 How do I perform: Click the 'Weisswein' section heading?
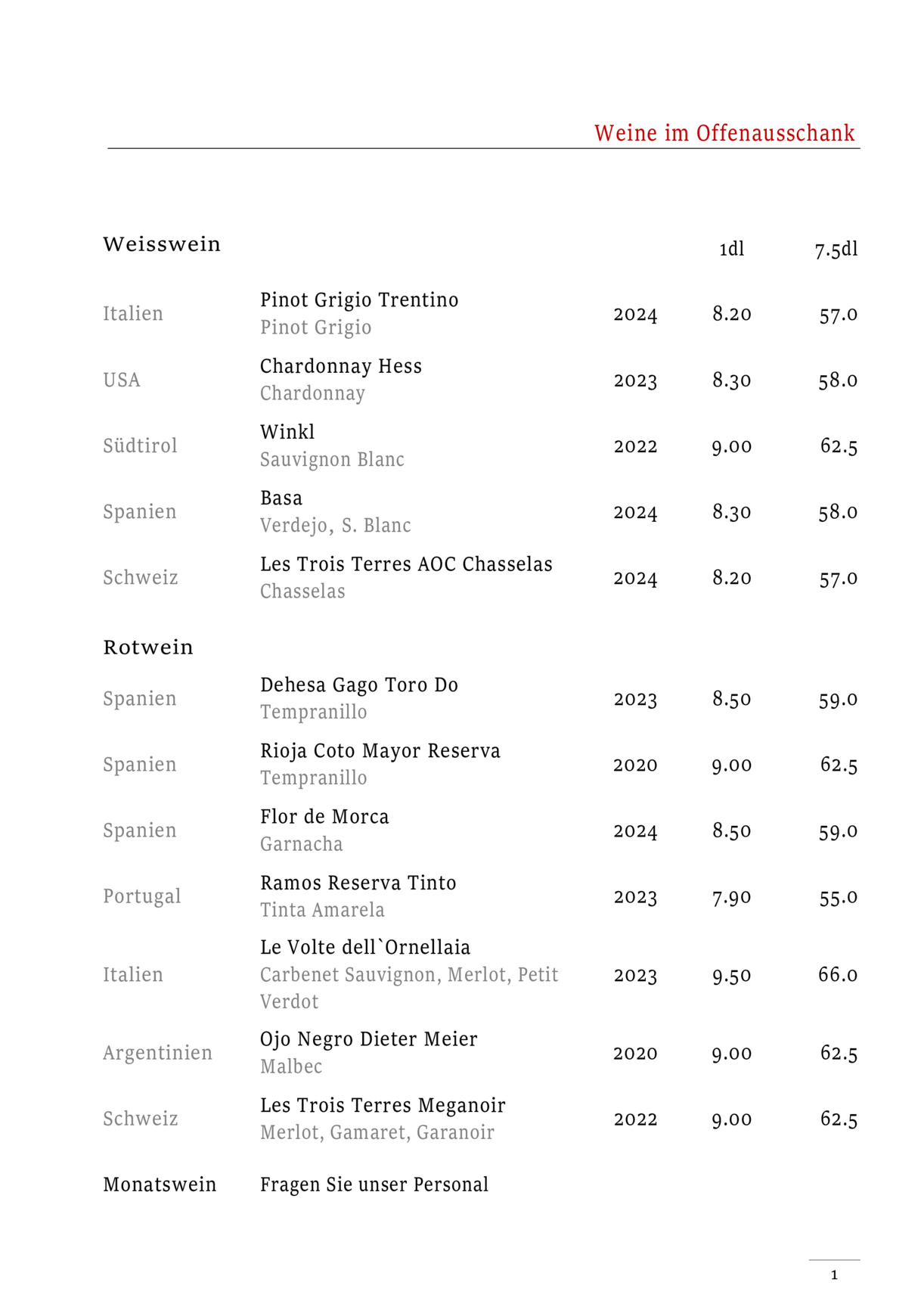pos(162,244)
